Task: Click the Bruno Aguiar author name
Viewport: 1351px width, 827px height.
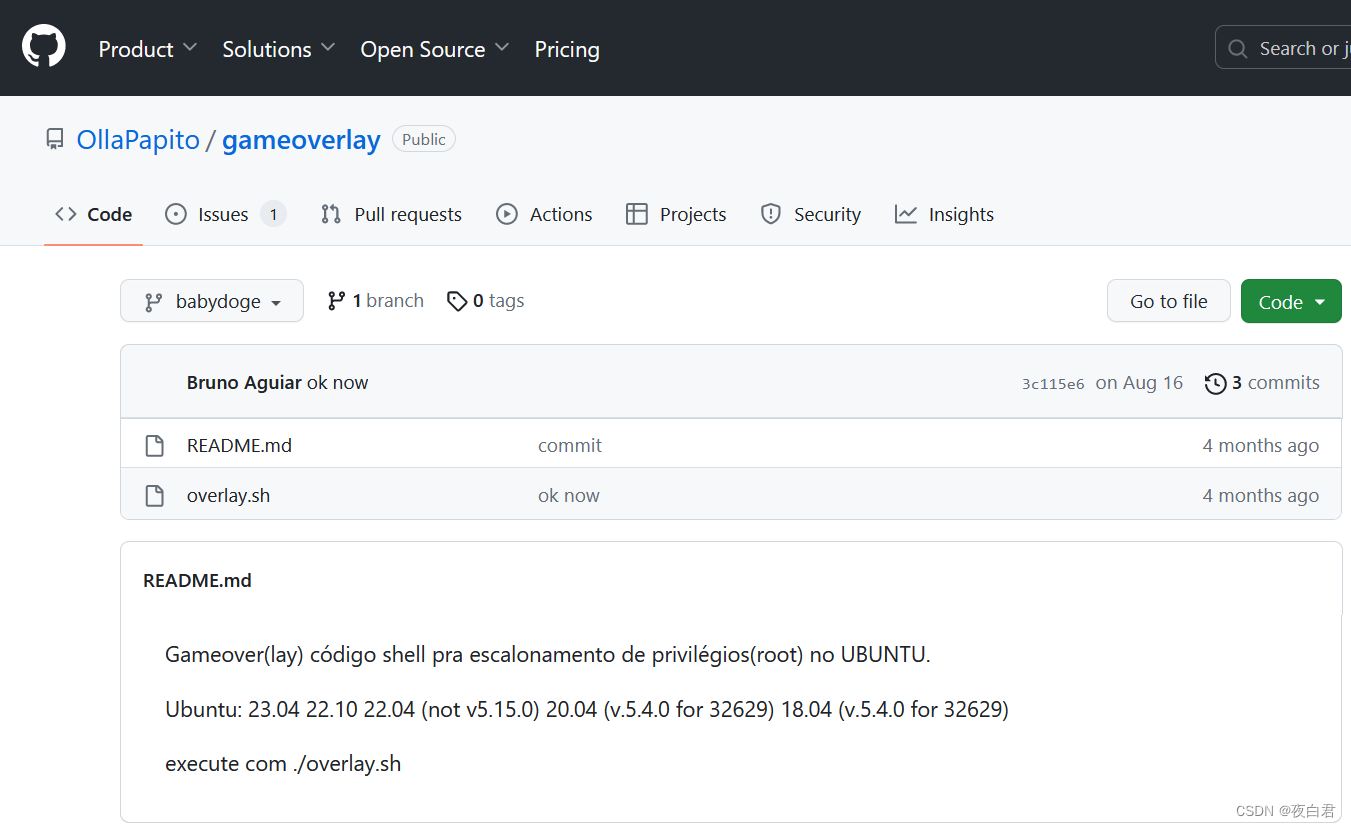Action: 244,383
